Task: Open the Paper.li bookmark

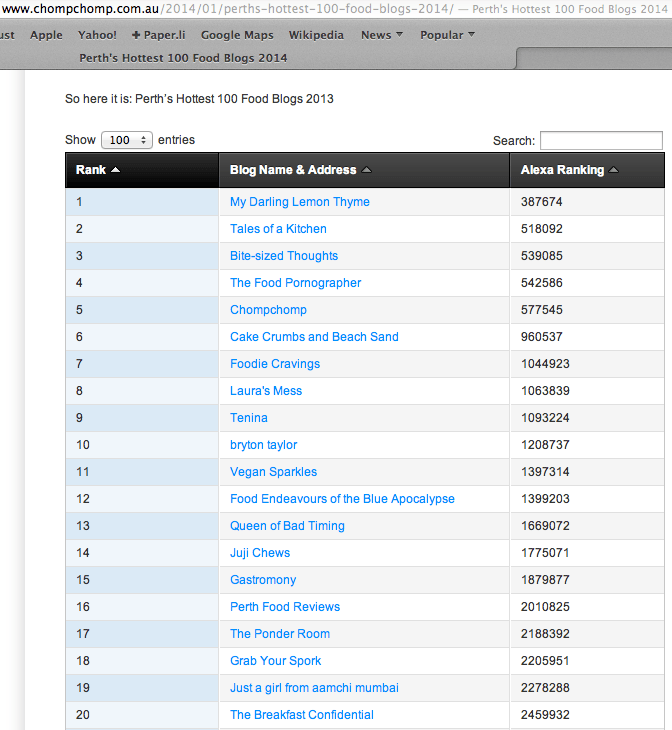Action: click(158, 35)
